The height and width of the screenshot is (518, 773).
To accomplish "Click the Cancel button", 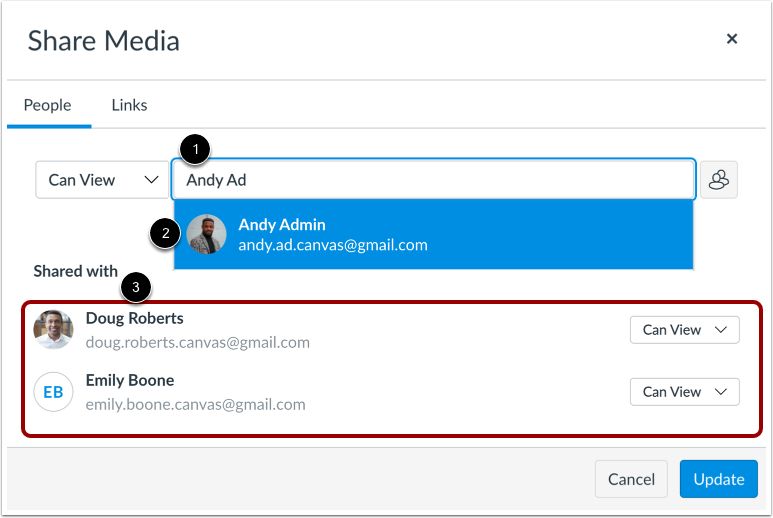I will [x=631, y=479].
